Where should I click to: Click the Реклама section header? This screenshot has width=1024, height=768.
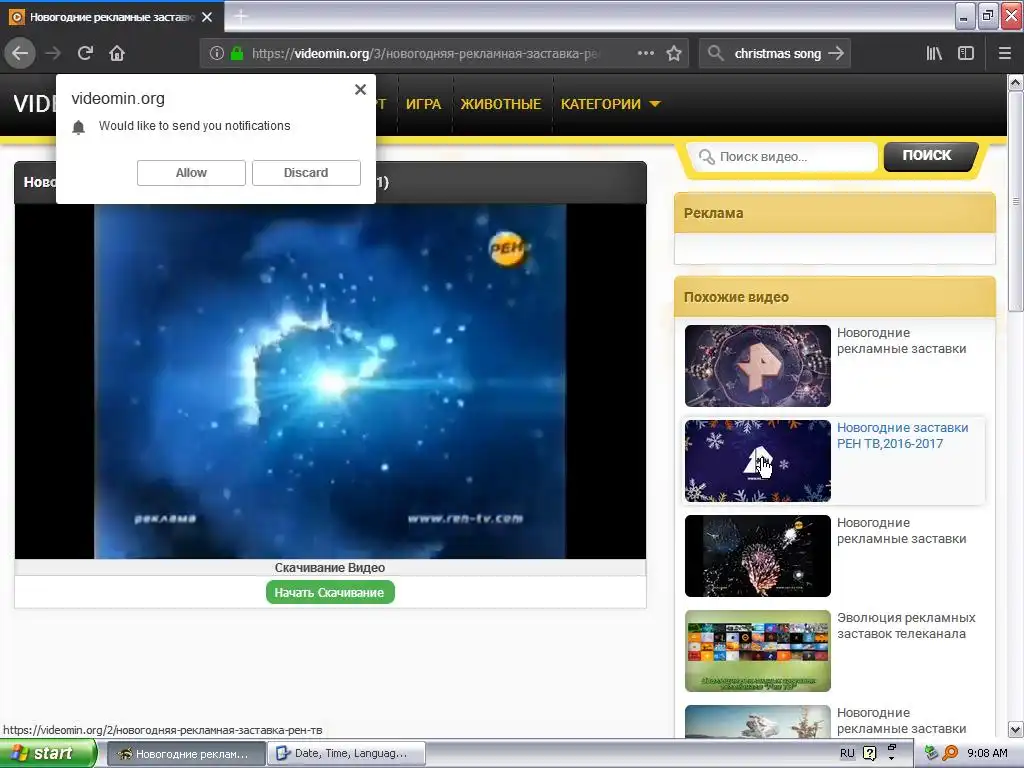point(835,213)
